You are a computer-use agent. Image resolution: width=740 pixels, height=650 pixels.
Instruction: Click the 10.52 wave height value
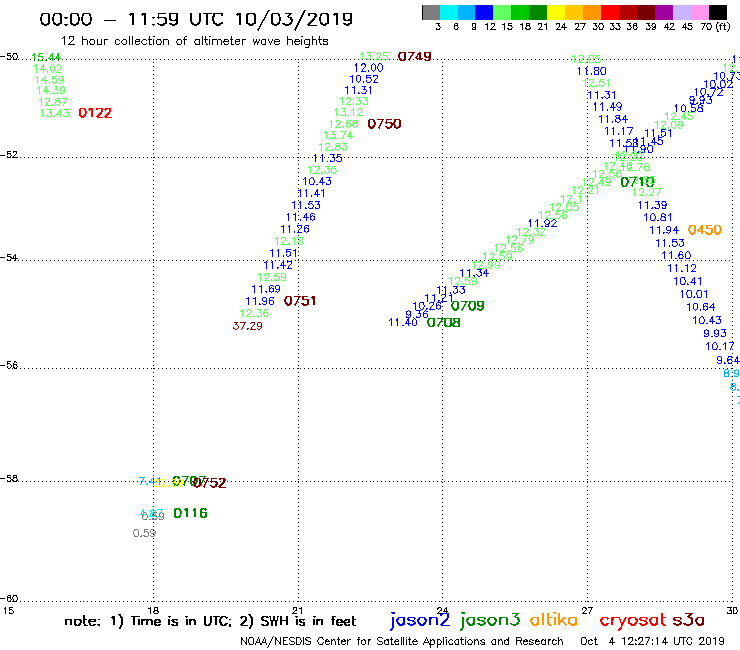[364, 79]
